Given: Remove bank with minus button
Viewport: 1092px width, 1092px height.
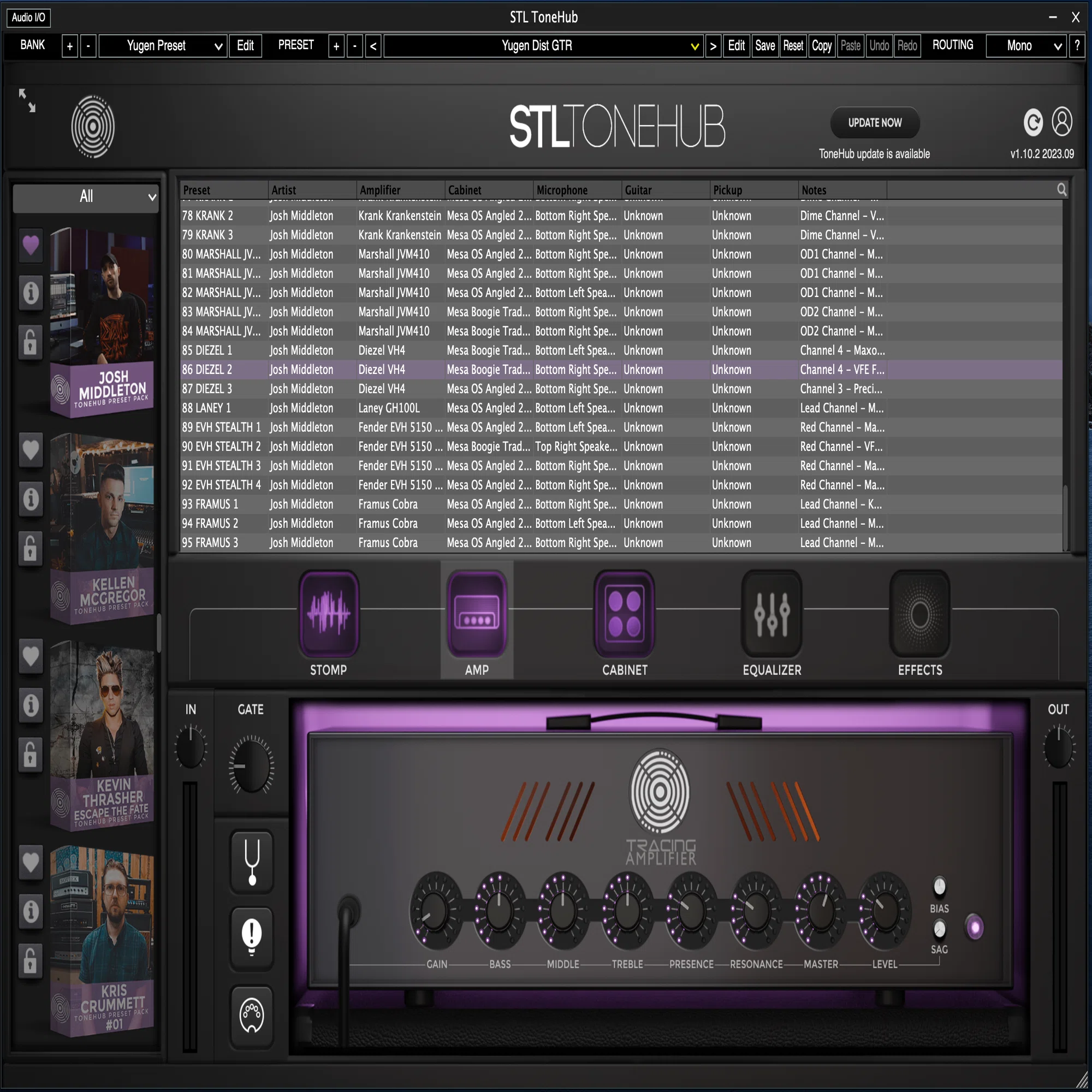Looking at the screenshot, I should tap(88, 46).
